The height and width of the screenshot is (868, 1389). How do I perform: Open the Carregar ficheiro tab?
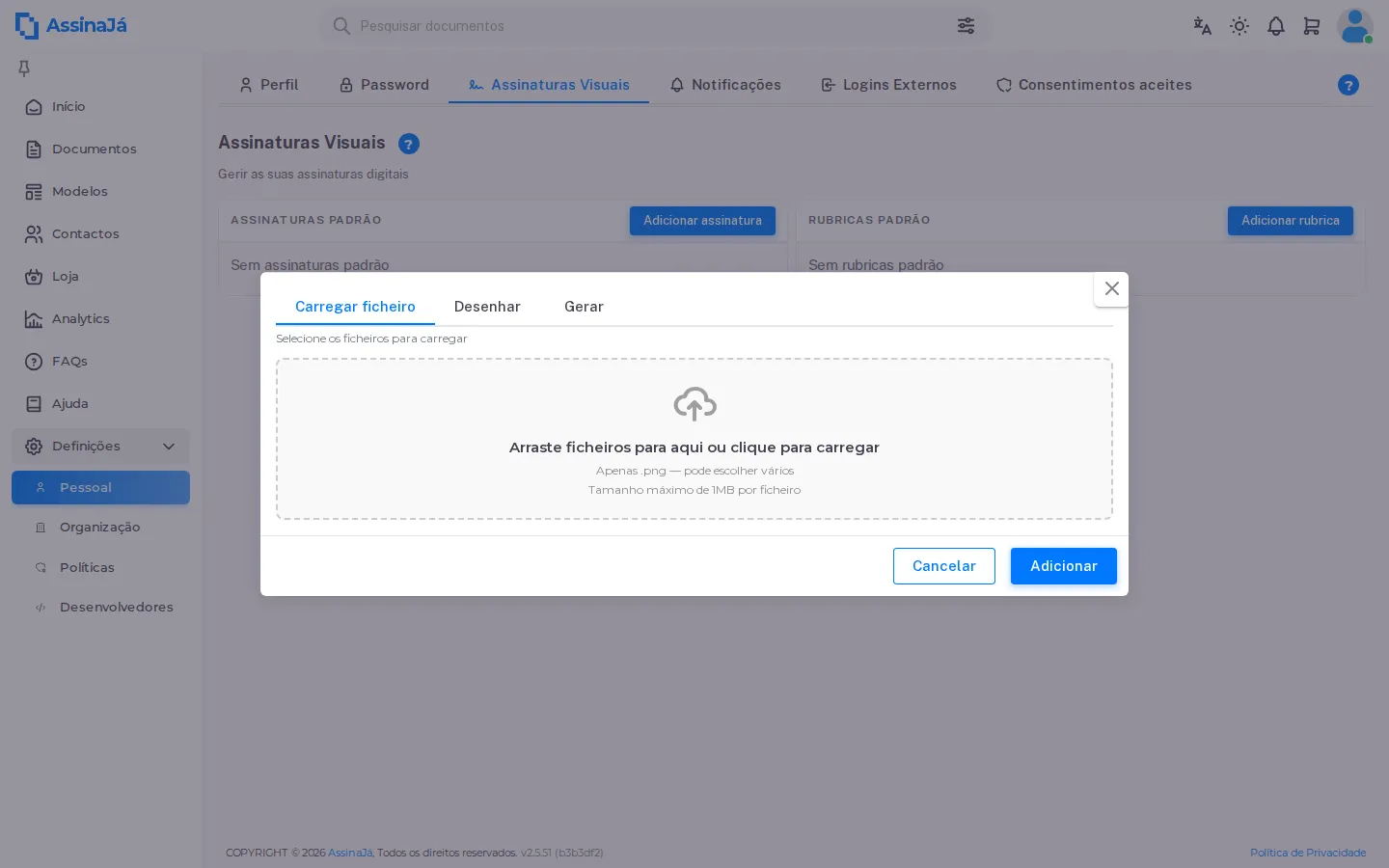tap(355, 307)
